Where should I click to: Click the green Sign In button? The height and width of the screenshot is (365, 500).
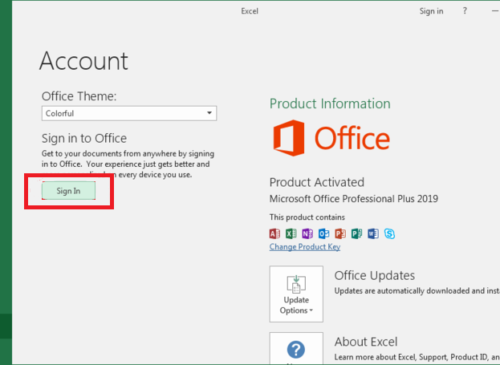tap(69, 191)
